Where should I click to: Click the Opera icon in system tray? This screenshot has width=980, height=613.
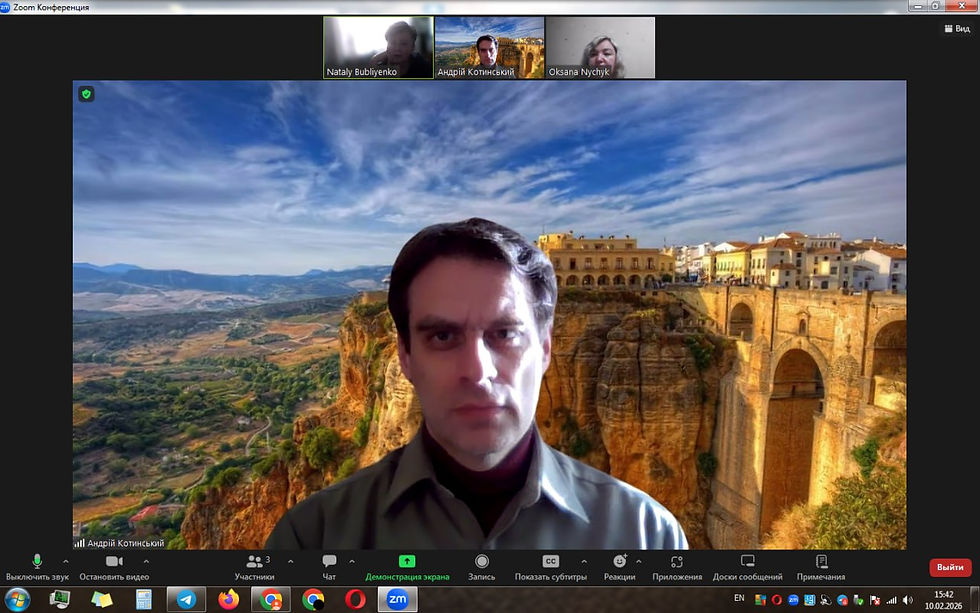(777, 600)
